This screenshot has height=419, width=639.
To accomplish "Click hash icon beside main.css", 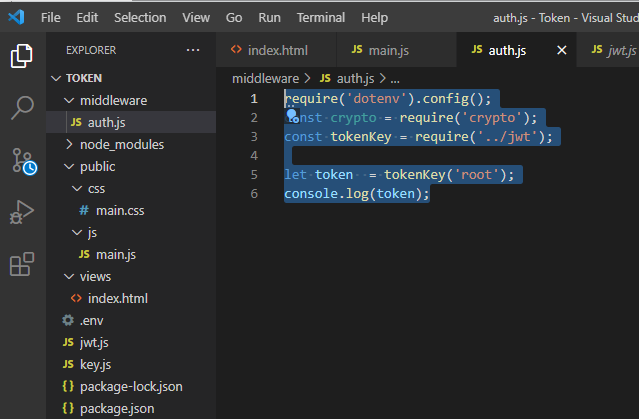I will coord(84,210).
